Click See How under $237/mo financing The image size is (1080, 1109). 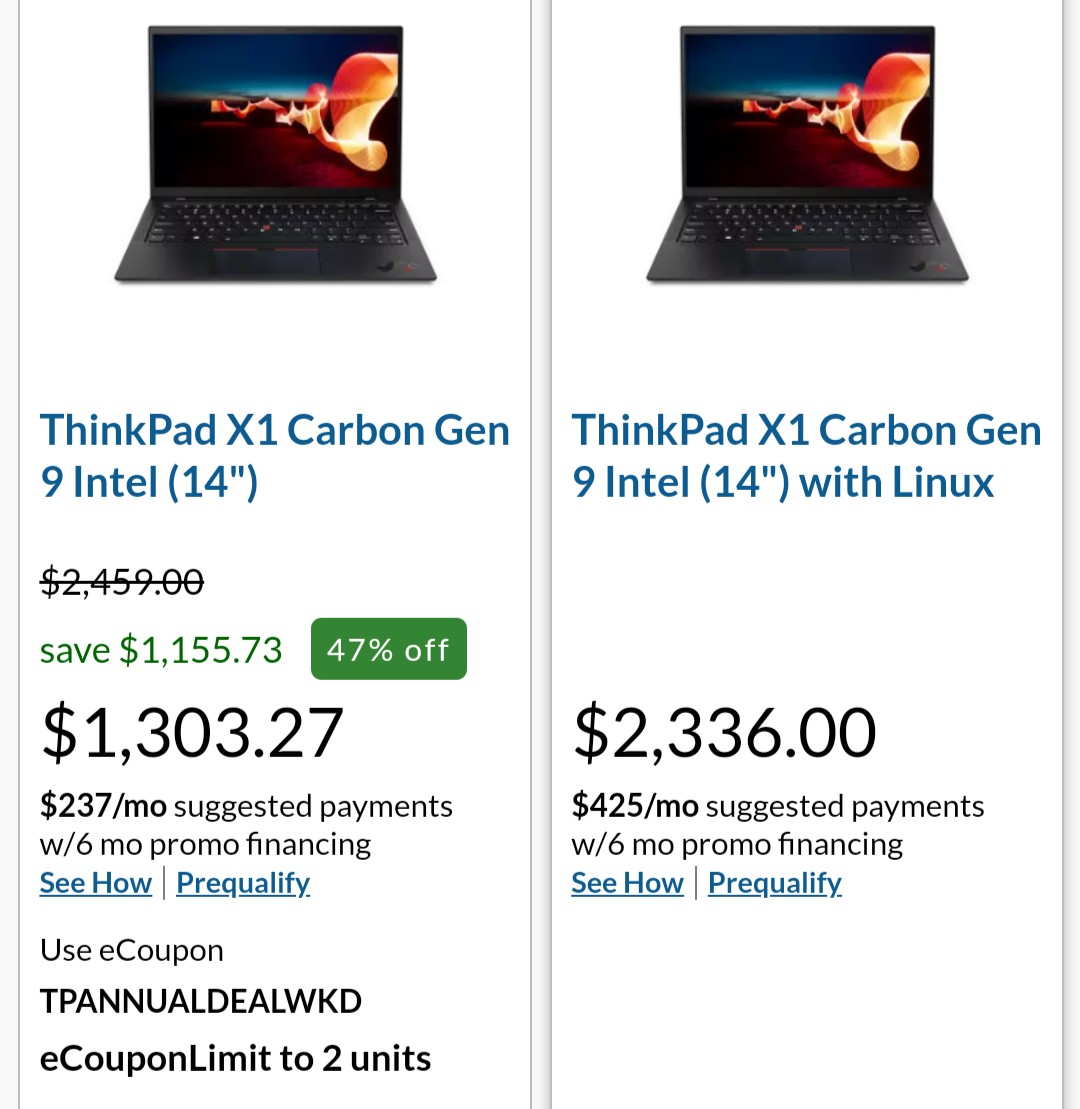(x=96, y=883)
